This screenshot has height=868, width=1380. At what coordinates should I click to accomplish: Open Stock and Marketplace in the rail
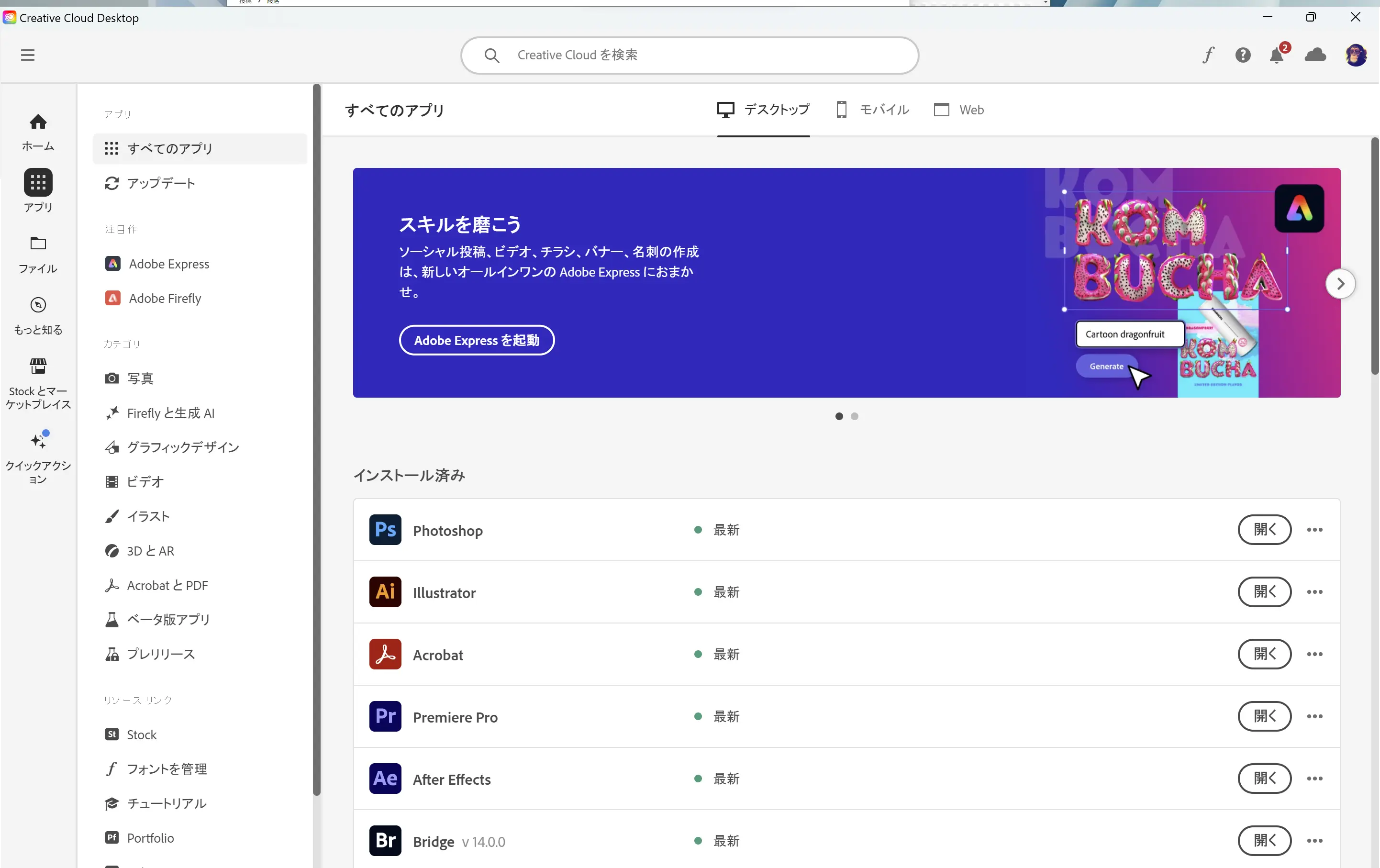38,383
